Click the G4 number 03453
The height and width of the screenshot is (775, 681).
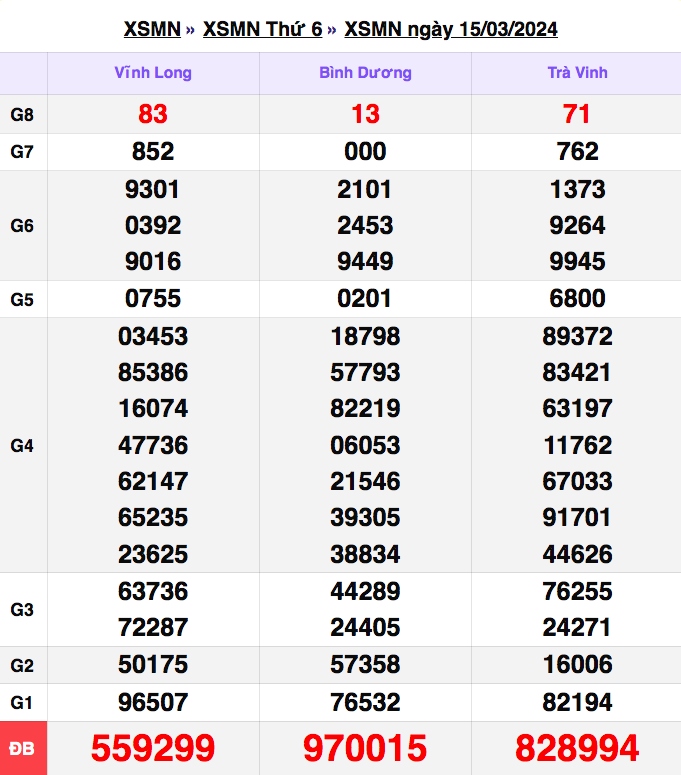[x=153, y=337]
